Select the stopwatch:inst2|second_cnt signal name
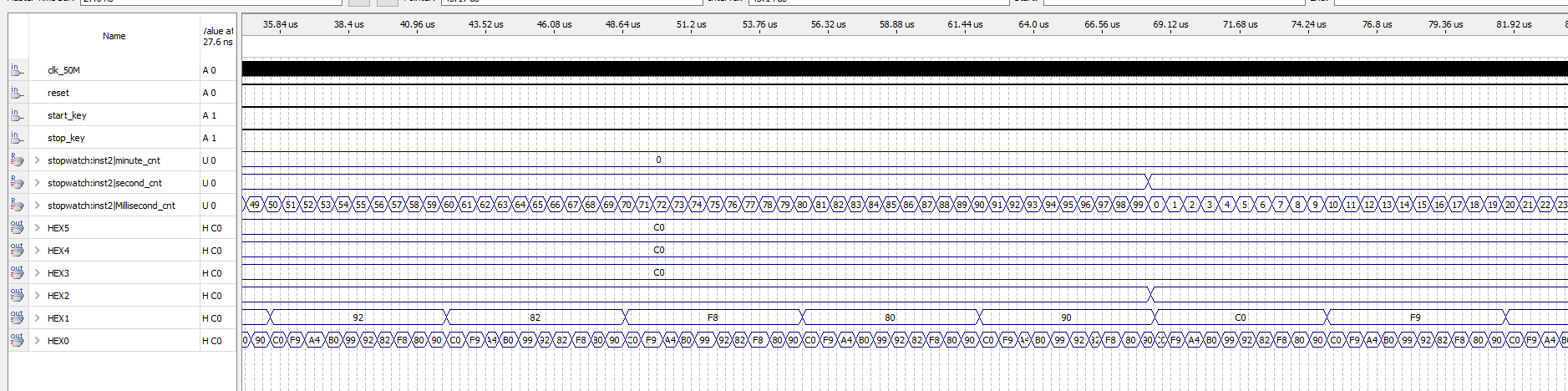The width and height of the screenshot is (1568, 391). pyautogui.click(x=104, y=183)
